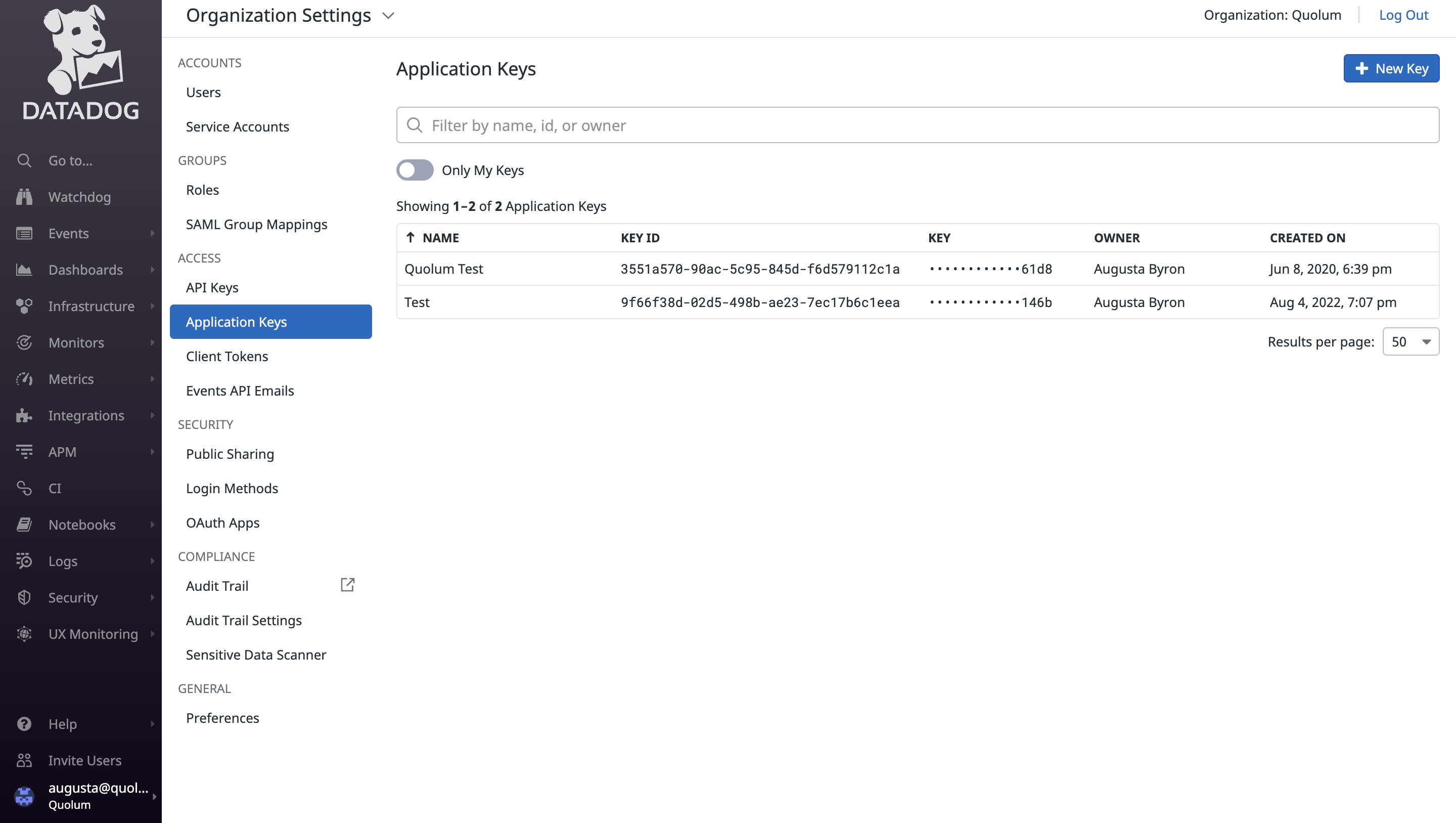Click the Integrations puzzle piece icon

[x=24, y=415]
